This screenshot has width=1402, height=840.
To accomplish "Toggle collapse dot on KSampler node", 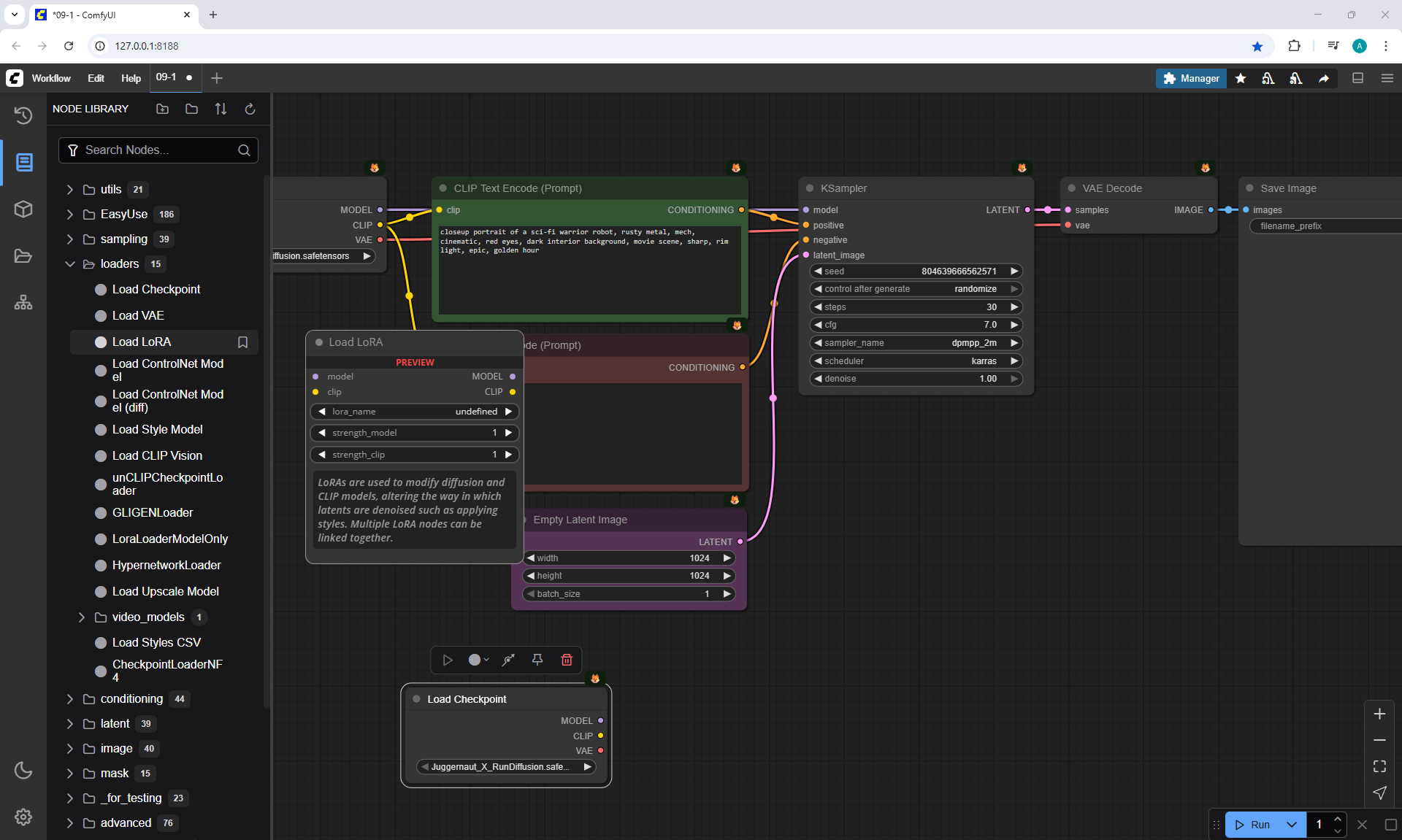I will (x=810, y=188).
